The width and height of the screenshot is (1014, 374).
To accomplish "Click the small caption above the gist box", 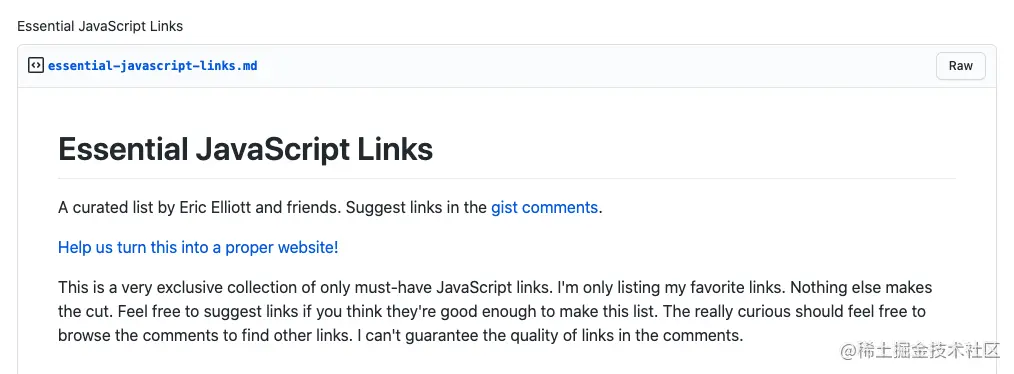I will click(100, 27).
